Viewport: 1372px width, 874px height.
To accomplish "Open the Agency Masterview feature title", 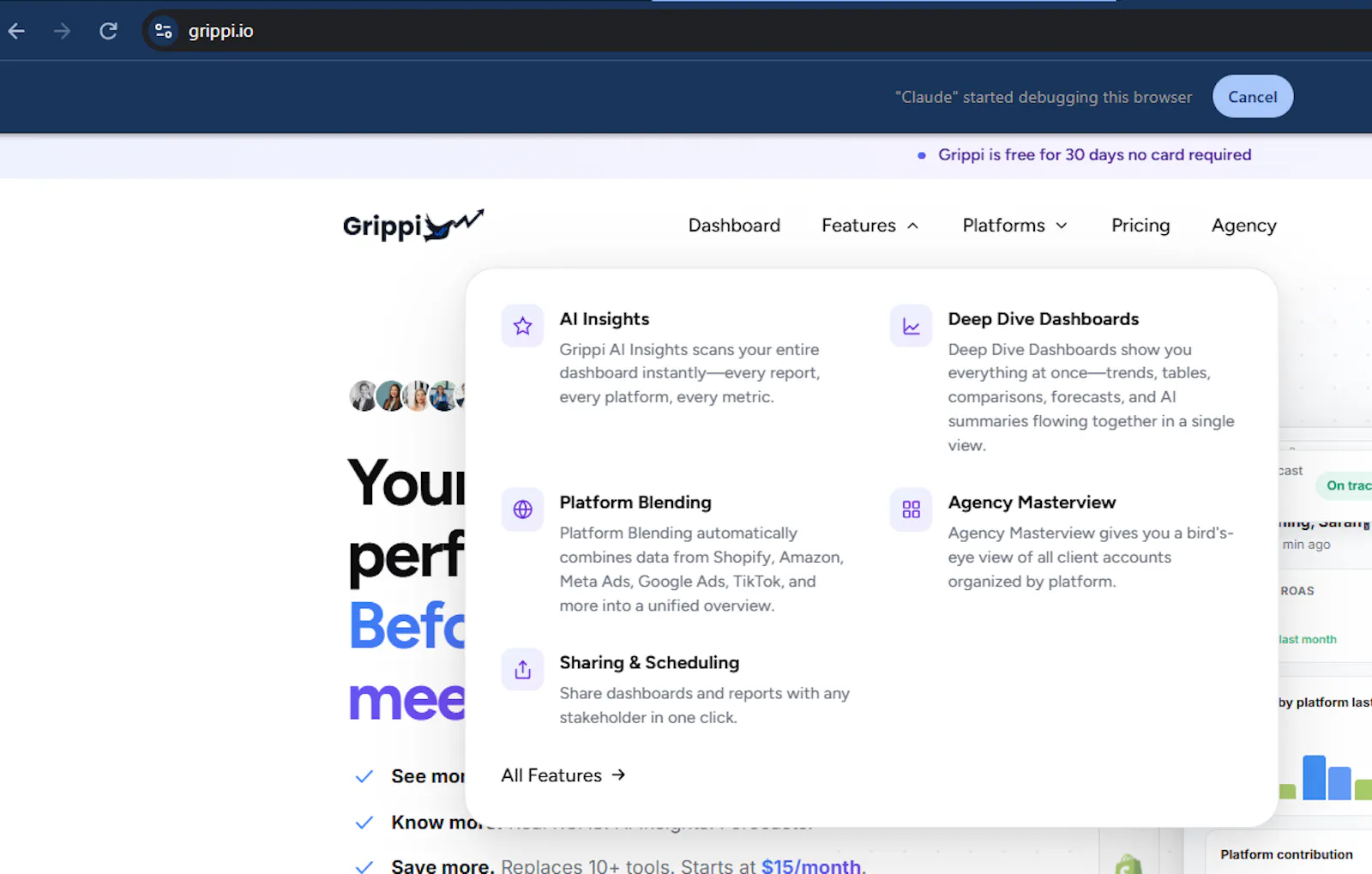I will pyautogui.click(x=1032, y=503).
